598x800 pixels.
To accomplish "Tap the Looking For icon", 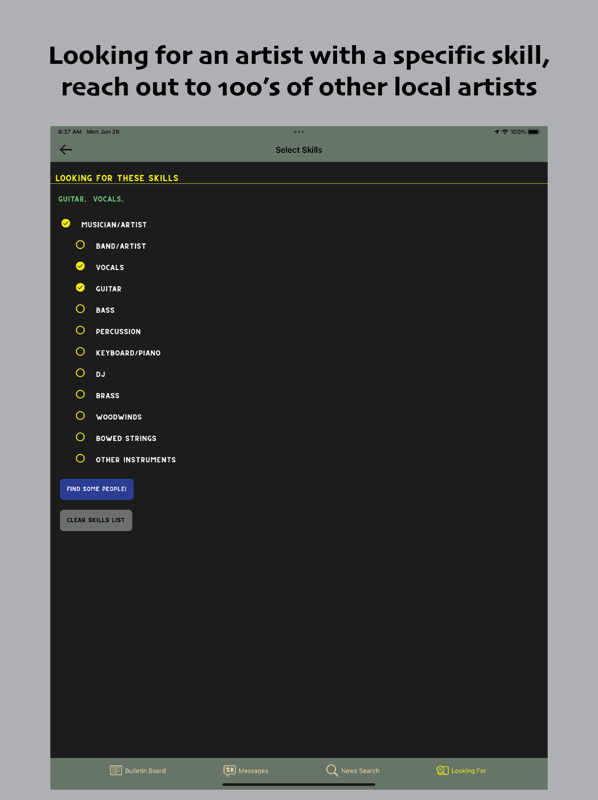I will click(442, 770).
